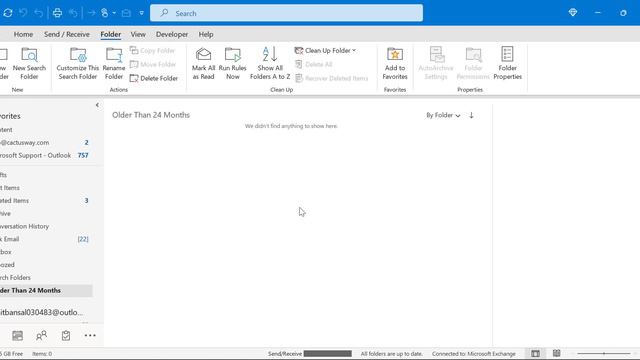Click 'All folders are up to date.' status
Viewport: 640px width, 360px height.
coord(391,353)
